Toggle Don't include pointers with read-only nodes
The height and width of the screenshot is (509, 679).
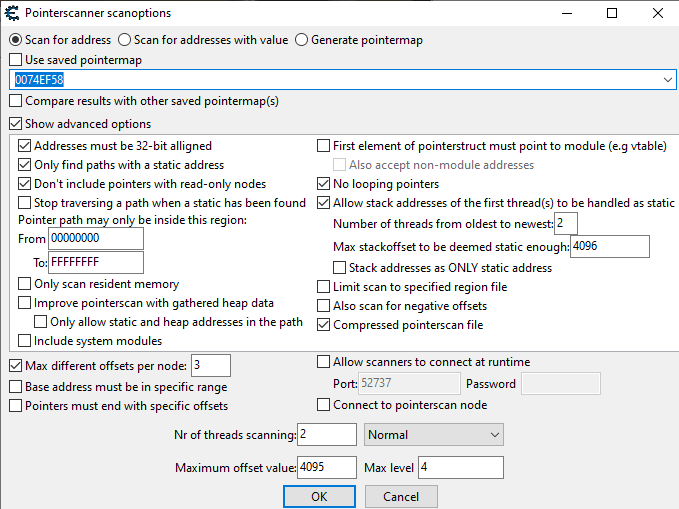click(x=25, y=184)
